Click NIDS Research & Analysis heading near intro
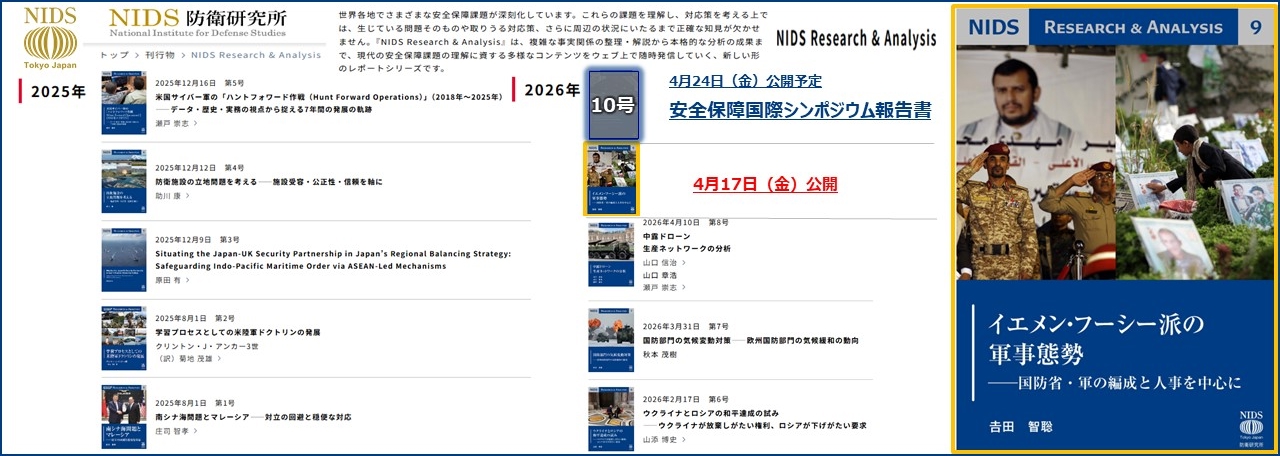 pos(856,39)
